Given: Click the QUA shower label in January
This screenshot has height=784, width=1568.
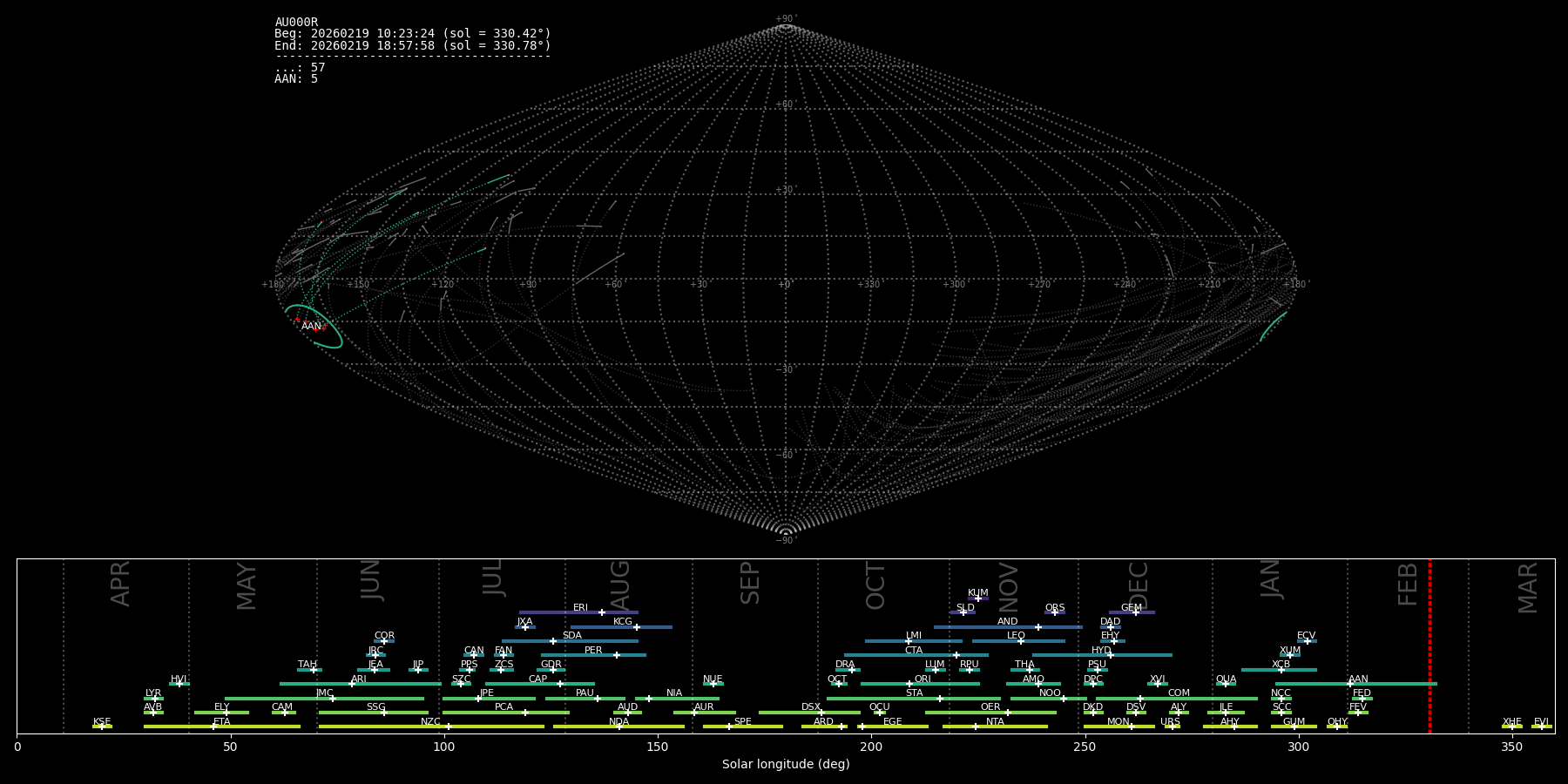Looking at the screenshot, I should [x=1226, y=679].
